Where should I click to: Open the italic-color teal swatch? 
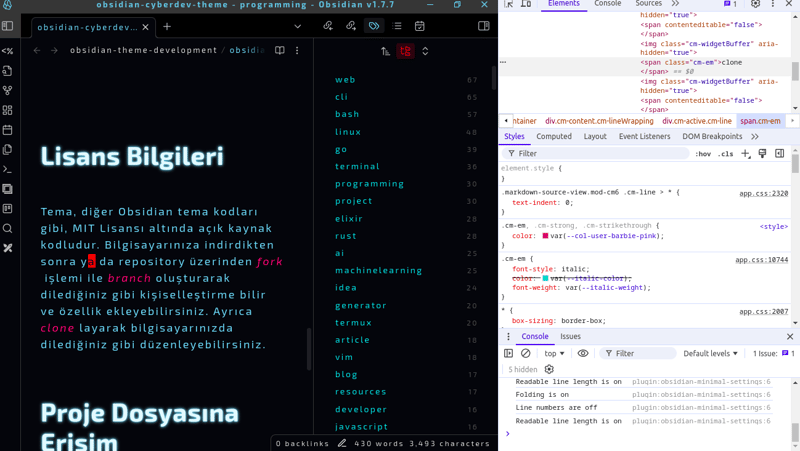[545, 278]
